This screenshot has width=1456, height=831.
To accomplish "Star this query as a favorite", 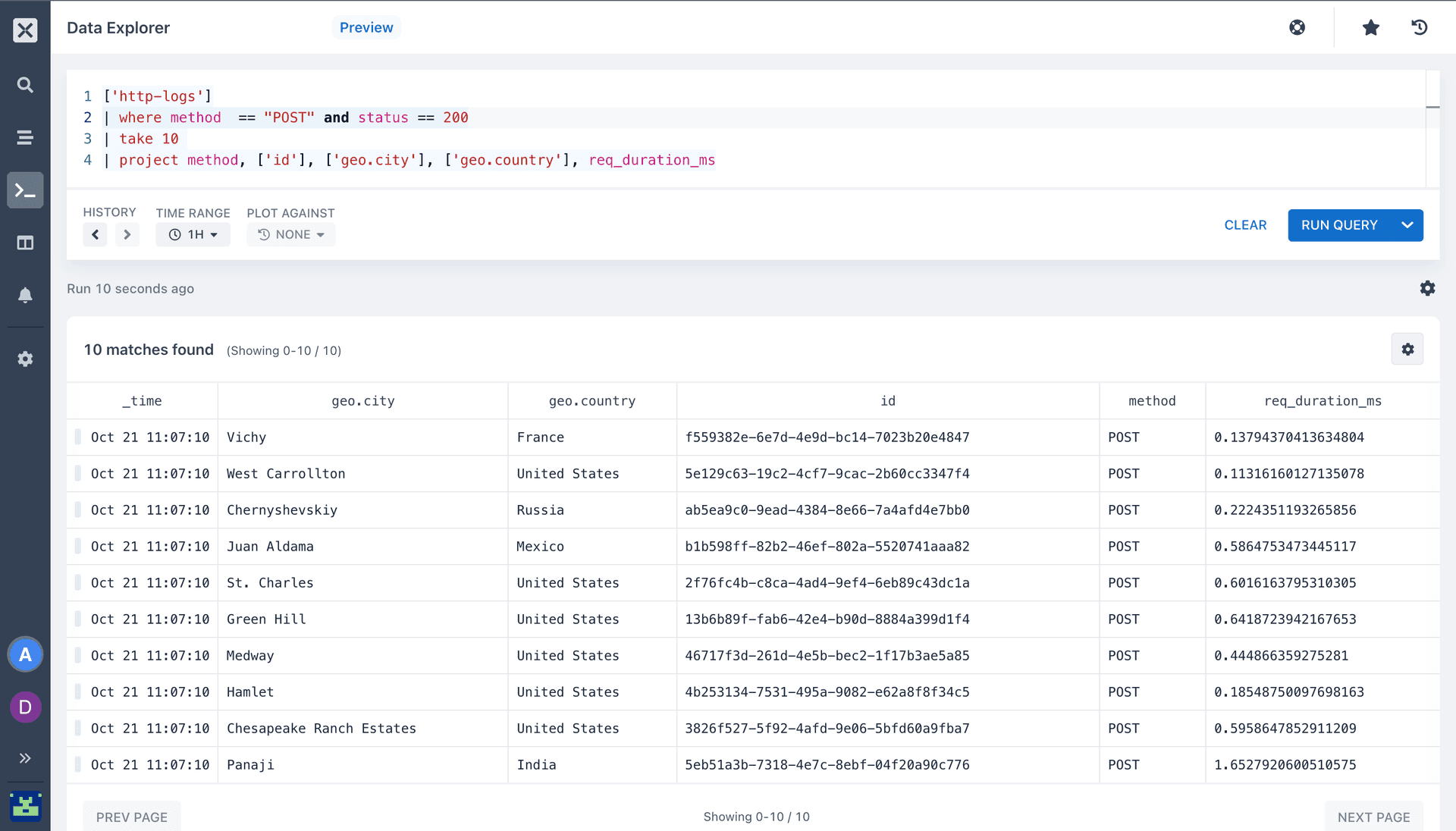I will point(1370,27).
